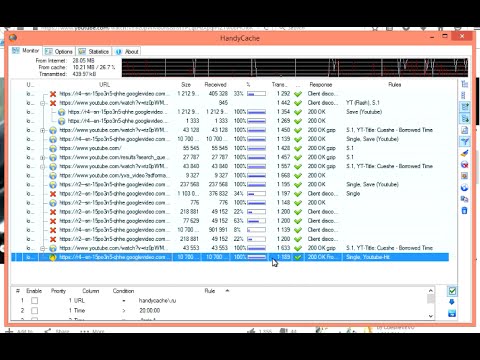The height and width of the screenshot is (360, 480).
Task: Select row with size 237 568
Action: click(230, 185)
